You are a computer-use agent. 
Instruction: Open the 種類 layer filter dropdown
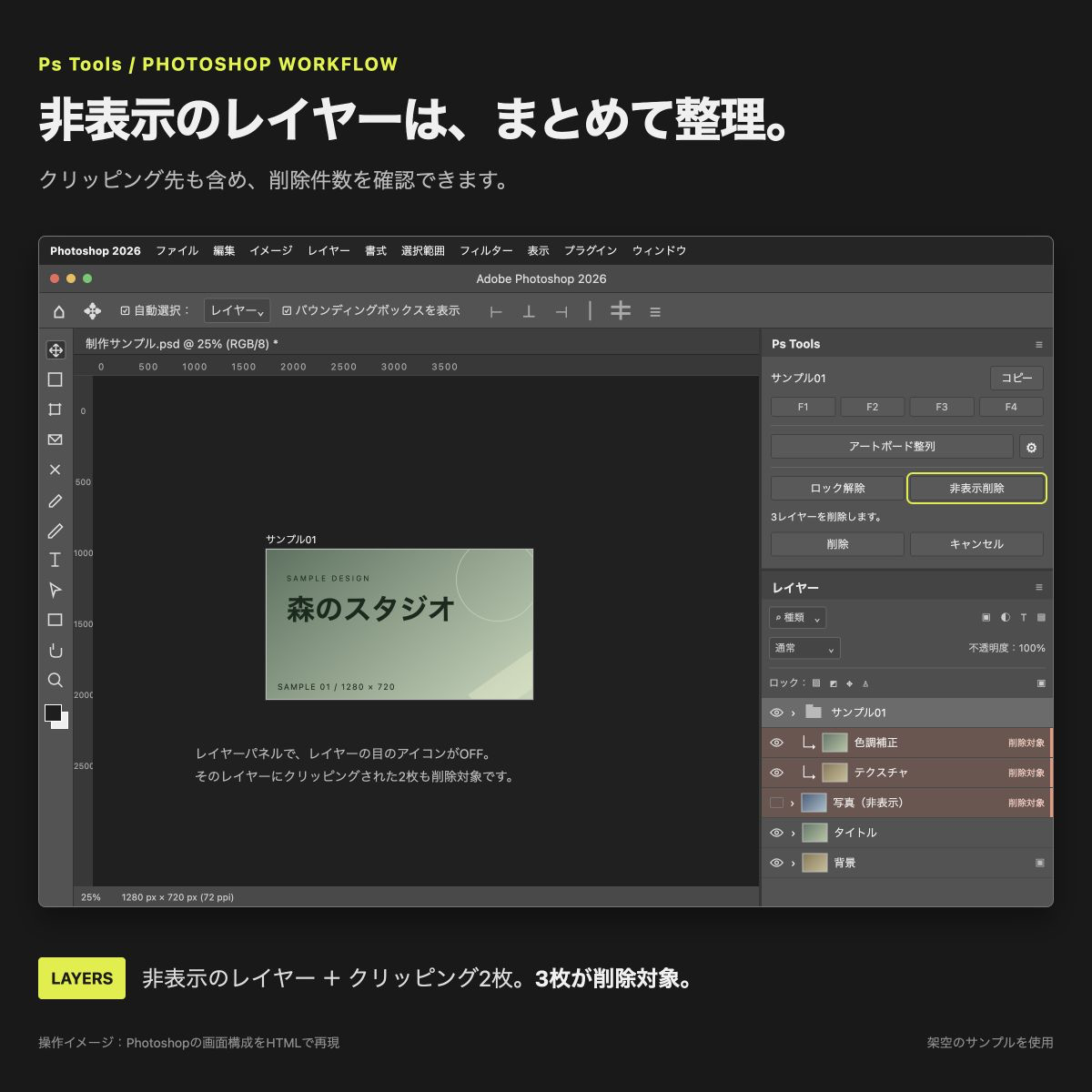[x=797, y=618]
